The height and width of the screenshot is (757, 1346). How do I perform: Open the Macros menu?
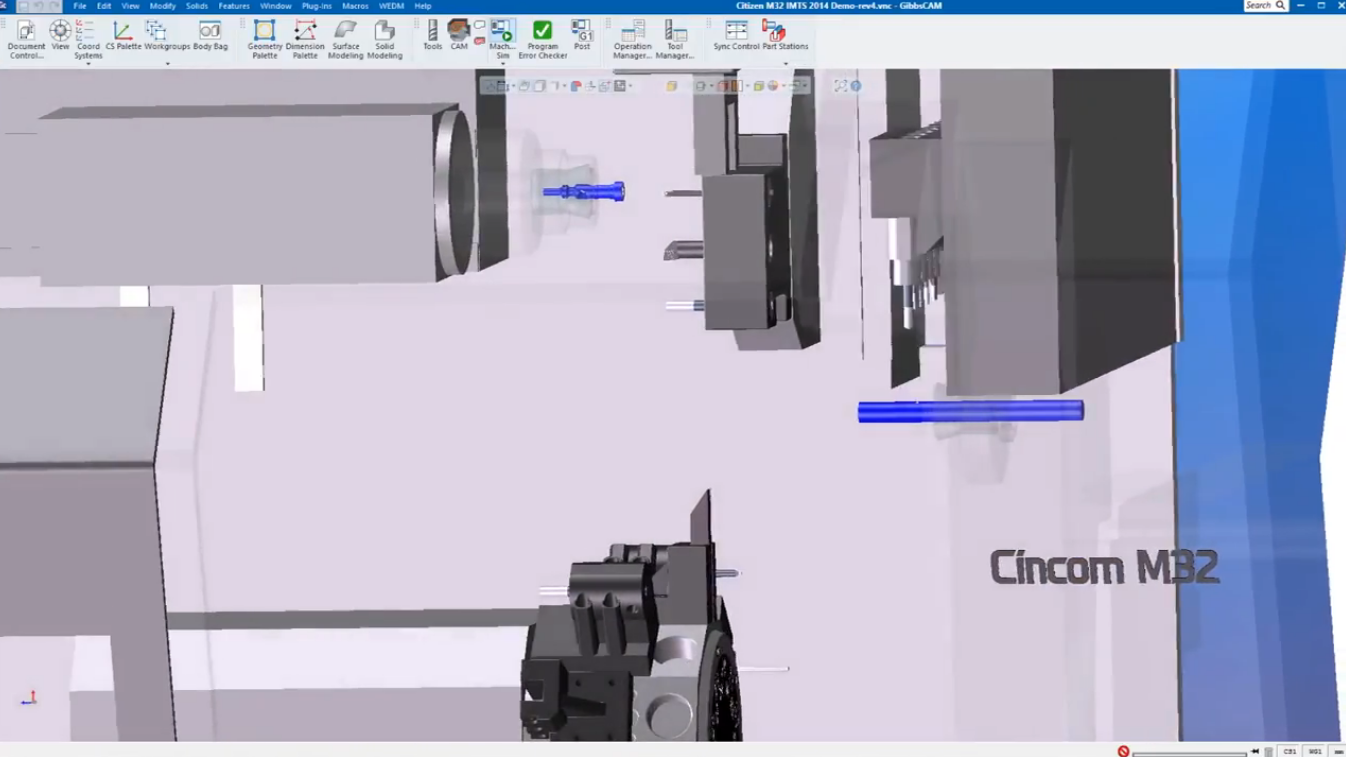tap(355, 6)
